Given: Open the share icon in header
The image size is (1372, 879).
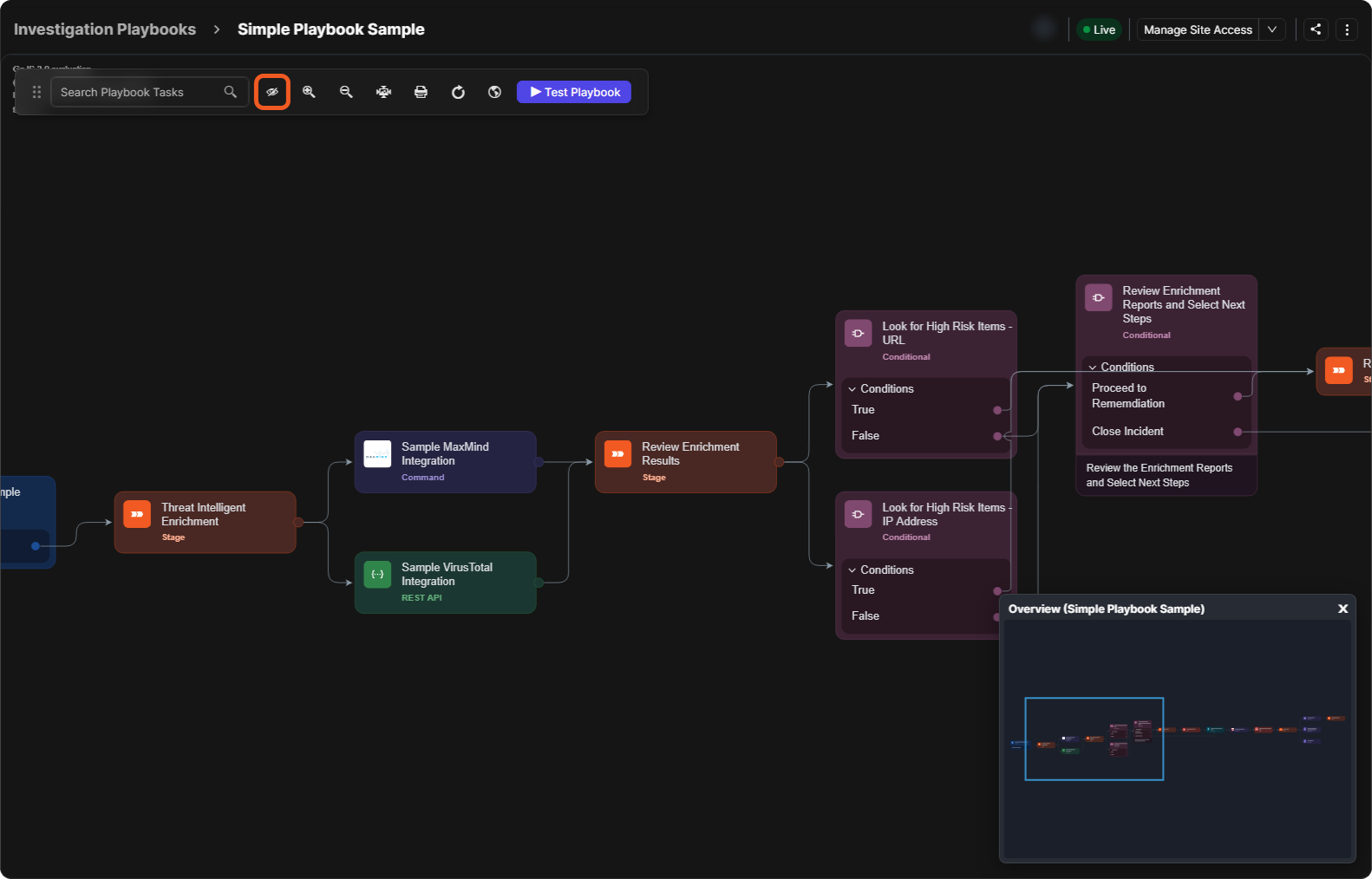Looking at the screenshot, I should coord(1316,29).
